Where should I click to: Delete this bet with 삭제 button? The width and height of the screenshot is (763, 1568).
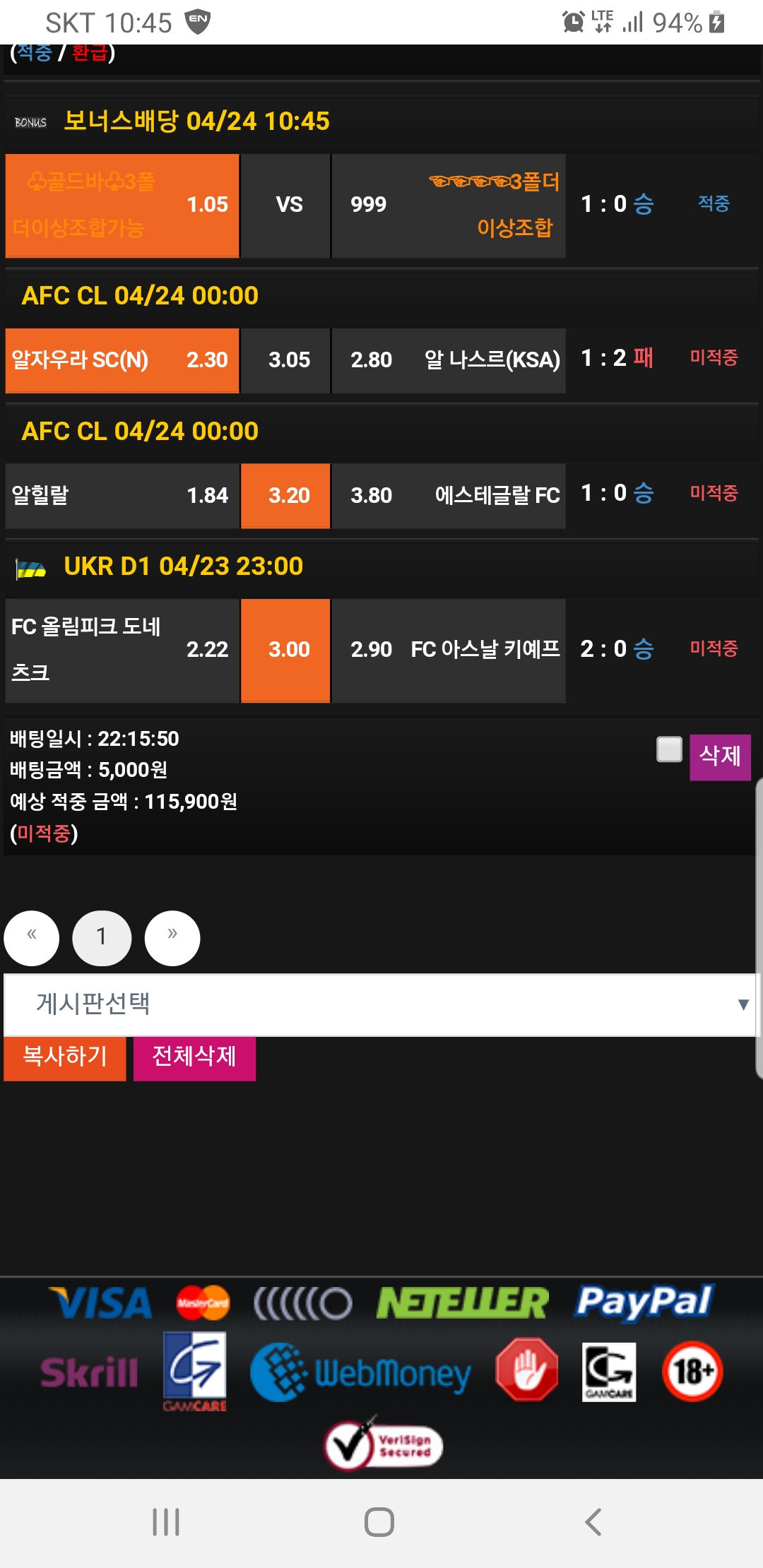click(x=719, y=756)
